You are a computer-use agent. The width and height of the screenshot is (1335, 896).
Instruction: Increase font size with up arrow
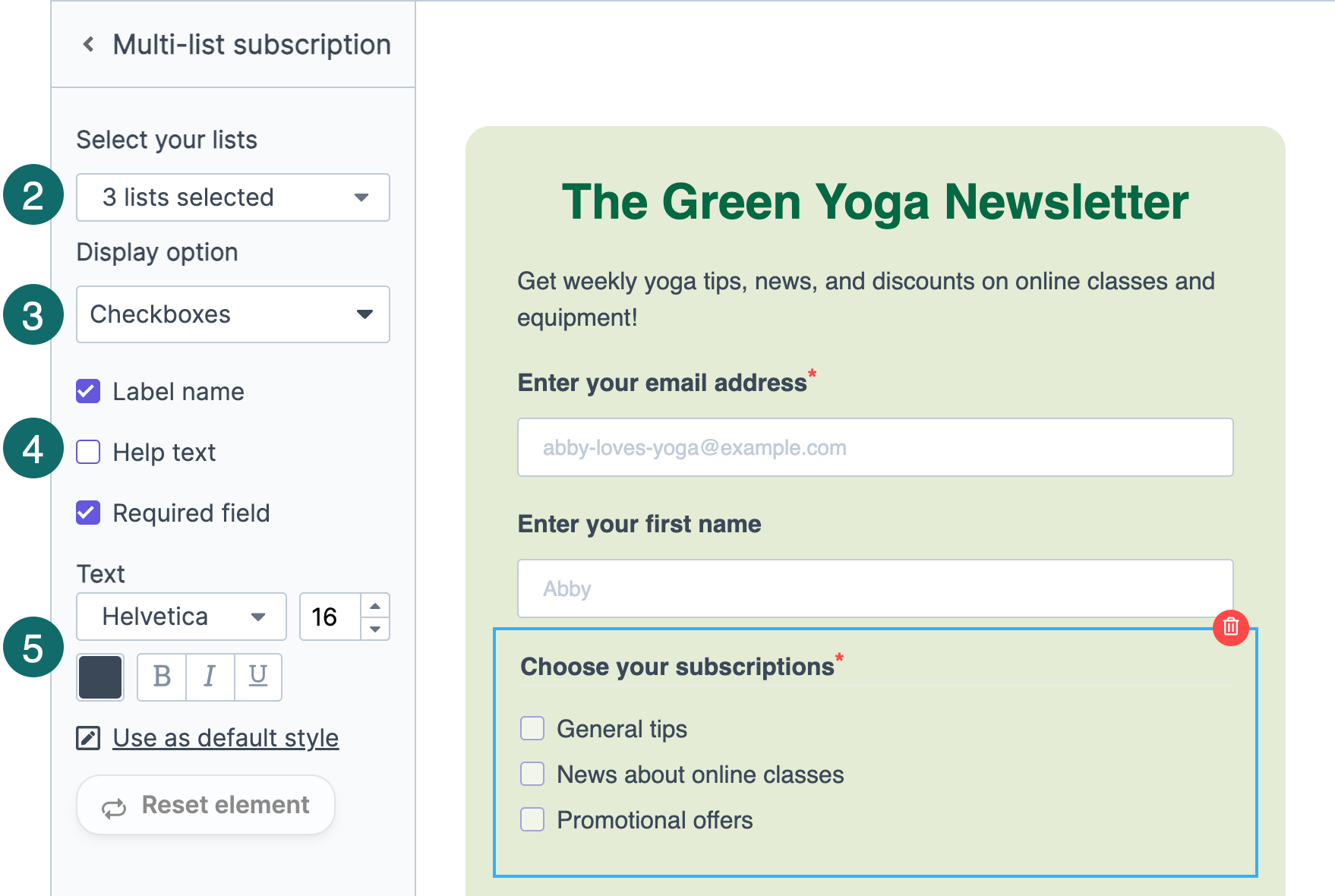coord(375,605)
